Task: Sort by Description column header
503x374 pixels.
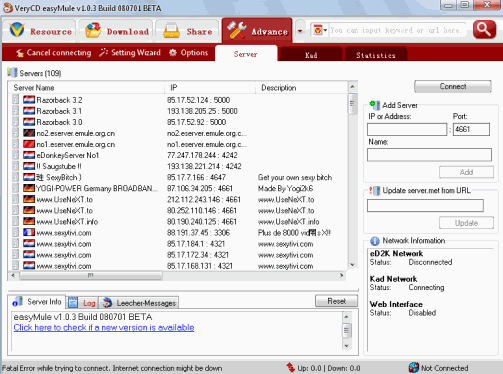Action: (x=302, y=88)
